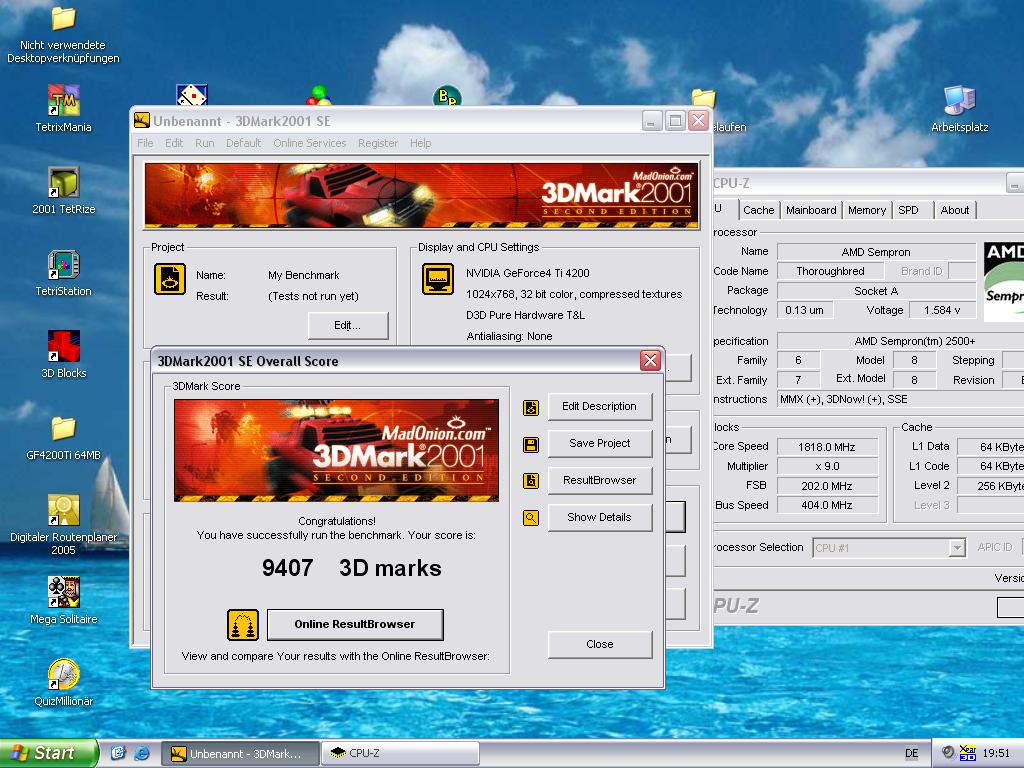Switch to the Memory tab in CPU-Z
Screen dimensions: 1024x768
pos(867,210)
